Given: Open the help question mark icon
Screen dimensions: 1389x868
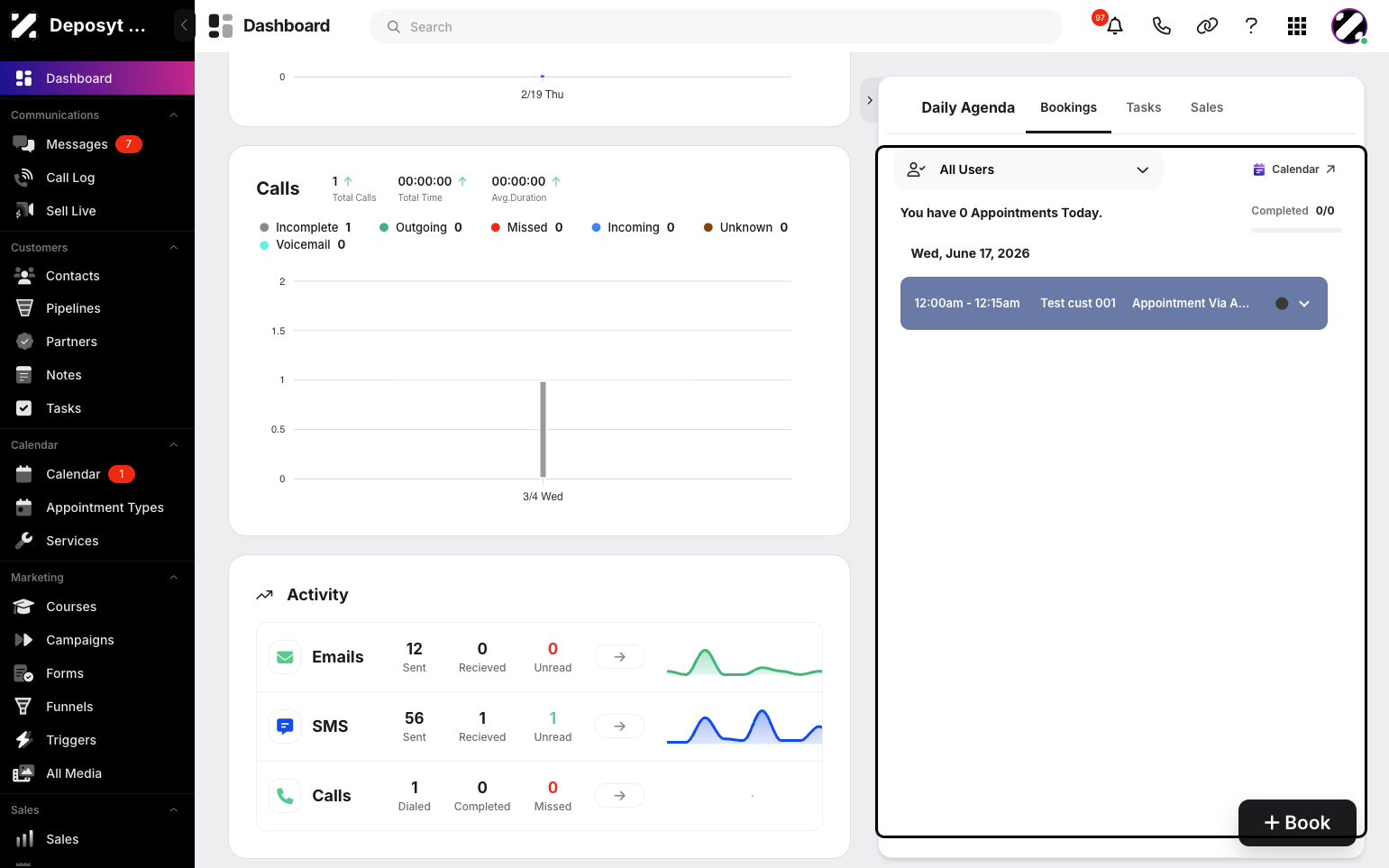Looking at the screenshot, I should click(1251, 26).
